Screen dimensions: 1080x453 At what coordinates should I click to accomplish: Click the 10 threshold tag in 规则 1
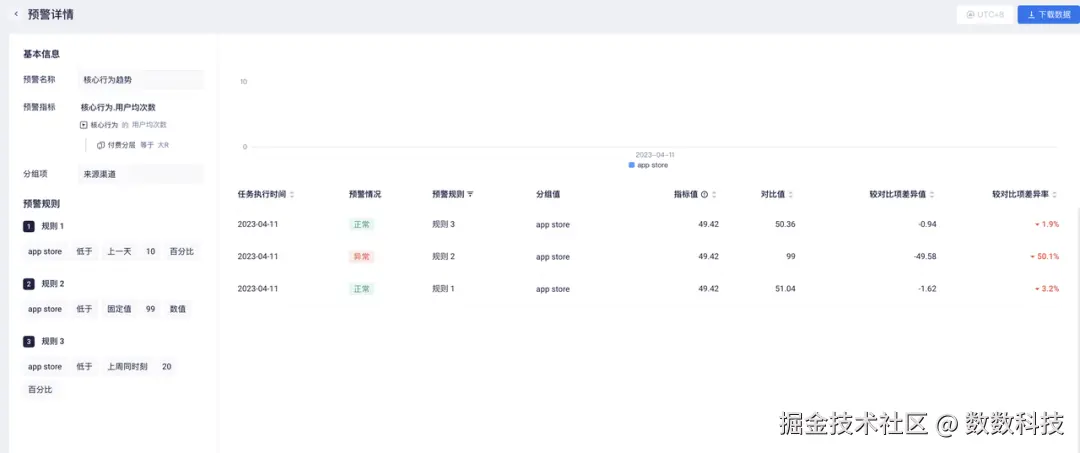[x=150, y=252]
